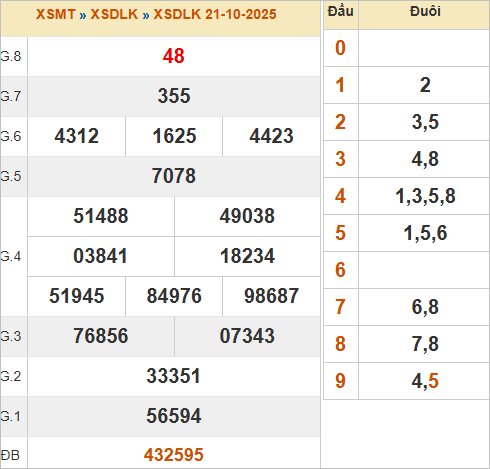Click the G.6 number 4312
Image resolution: width=490 pixels, height=469 pixels.
[77, 136]
